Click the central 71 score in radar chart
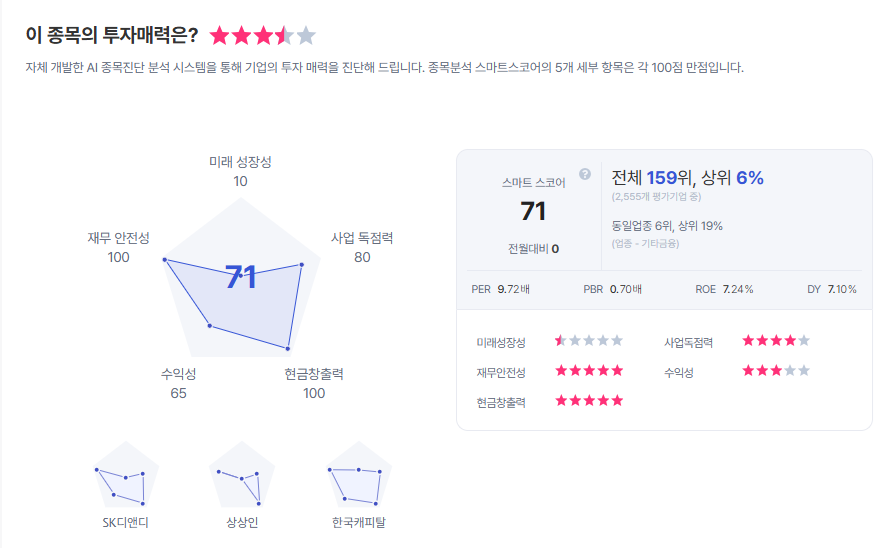 pos(241,277)
